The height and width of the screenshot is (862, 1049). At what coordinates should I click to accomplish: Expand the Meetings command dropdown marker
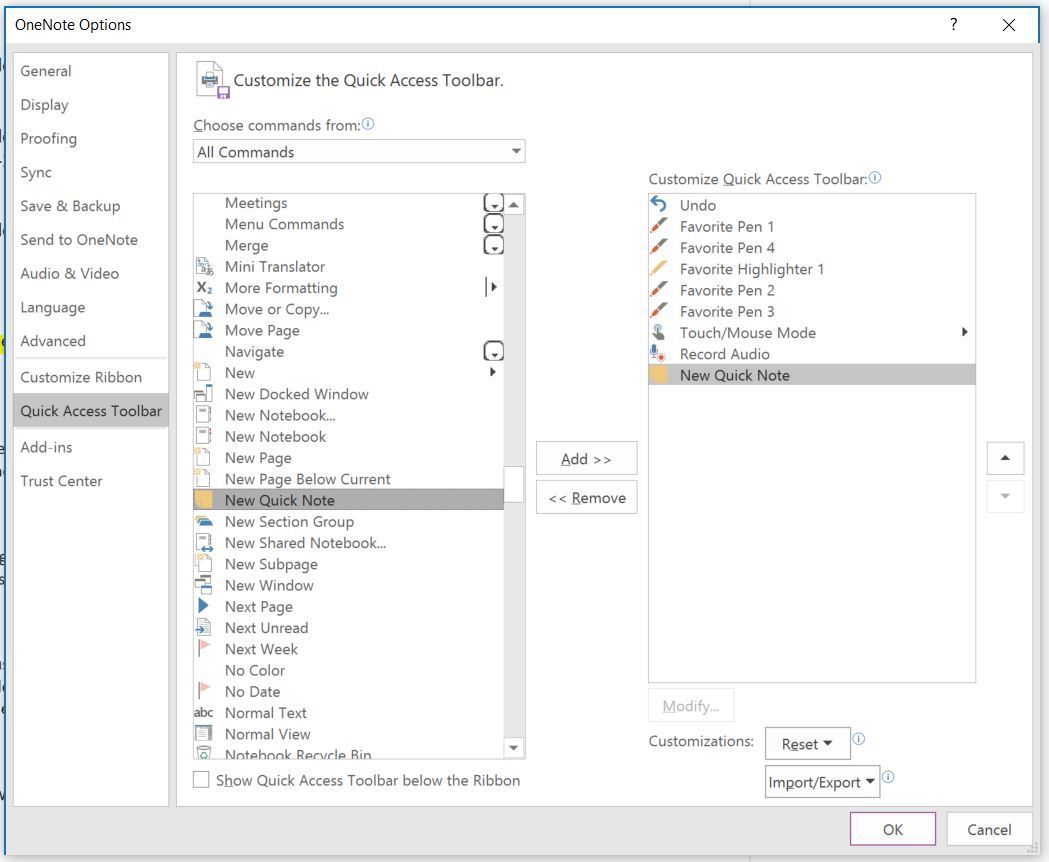[x=494, y=203]
